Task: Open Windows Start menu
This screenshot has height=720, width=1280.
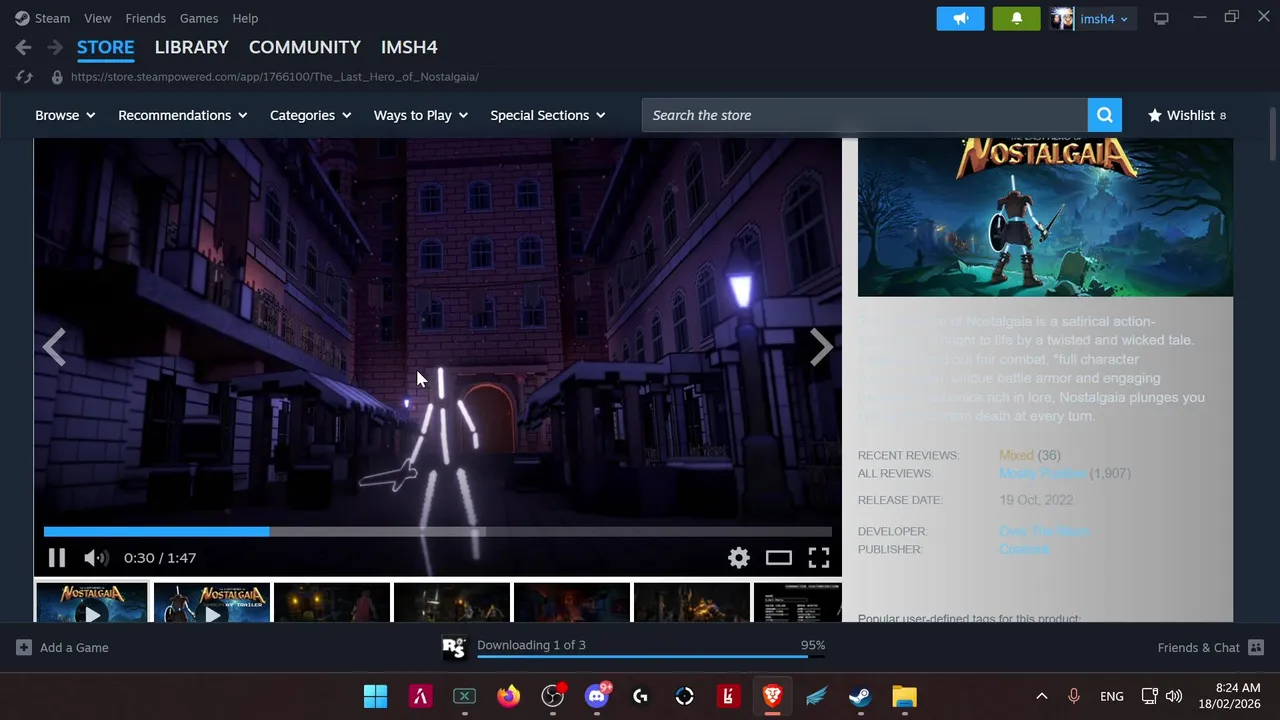Action: (376, 696)
